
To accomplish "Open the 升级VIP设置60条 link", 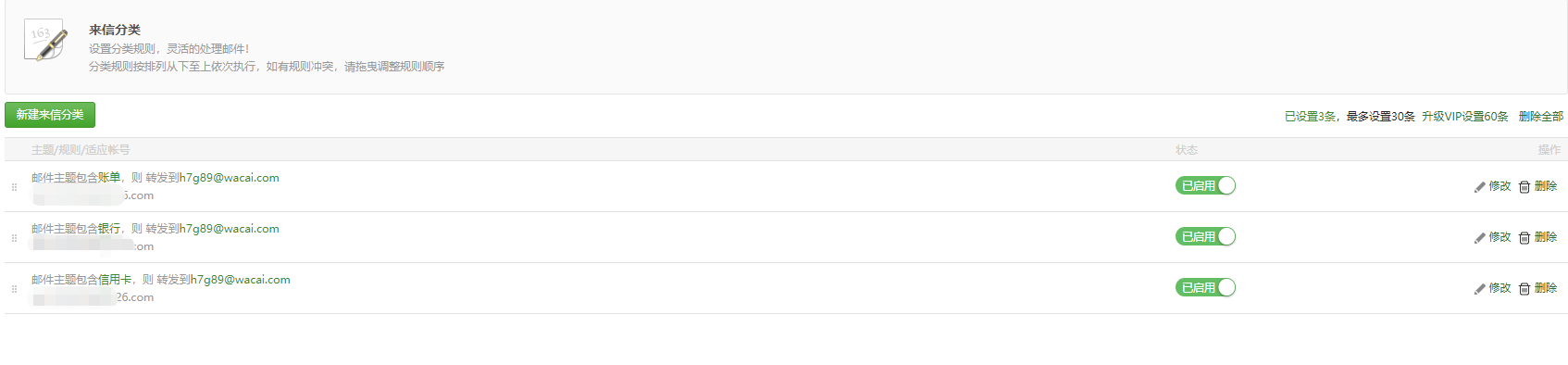I will [1465, 116].
